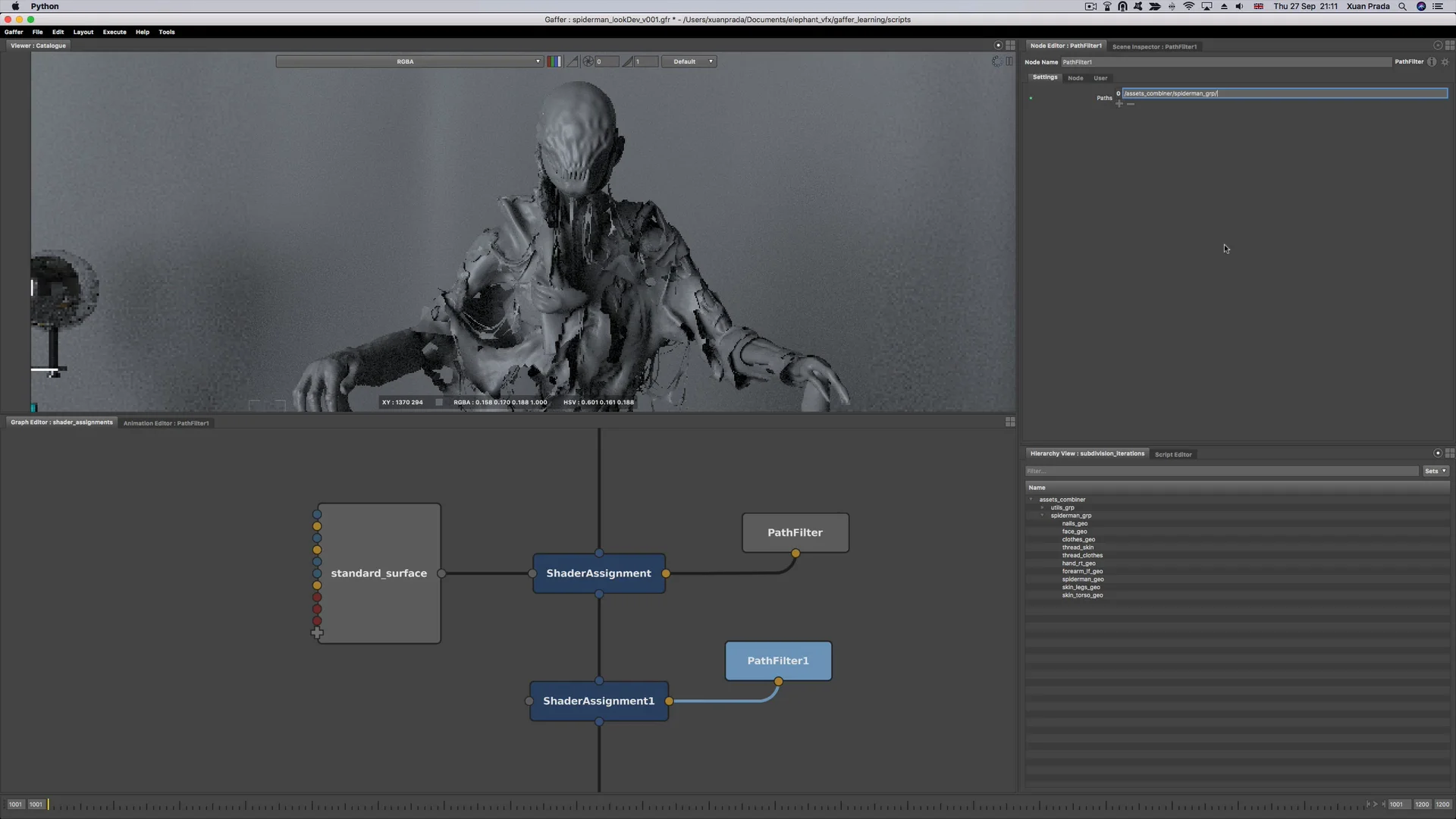The height and width of the screenshot is (819, 1456).
Task: Click plus on standard_surface node parameters
Action: coord(317,632)
